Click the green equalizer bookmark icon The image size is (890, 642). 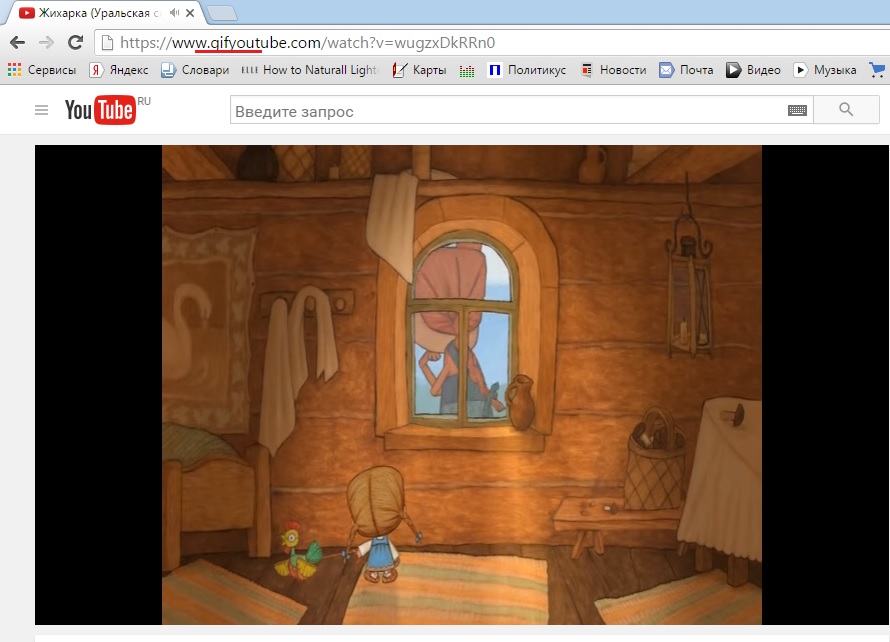click(x=467, y=71)
